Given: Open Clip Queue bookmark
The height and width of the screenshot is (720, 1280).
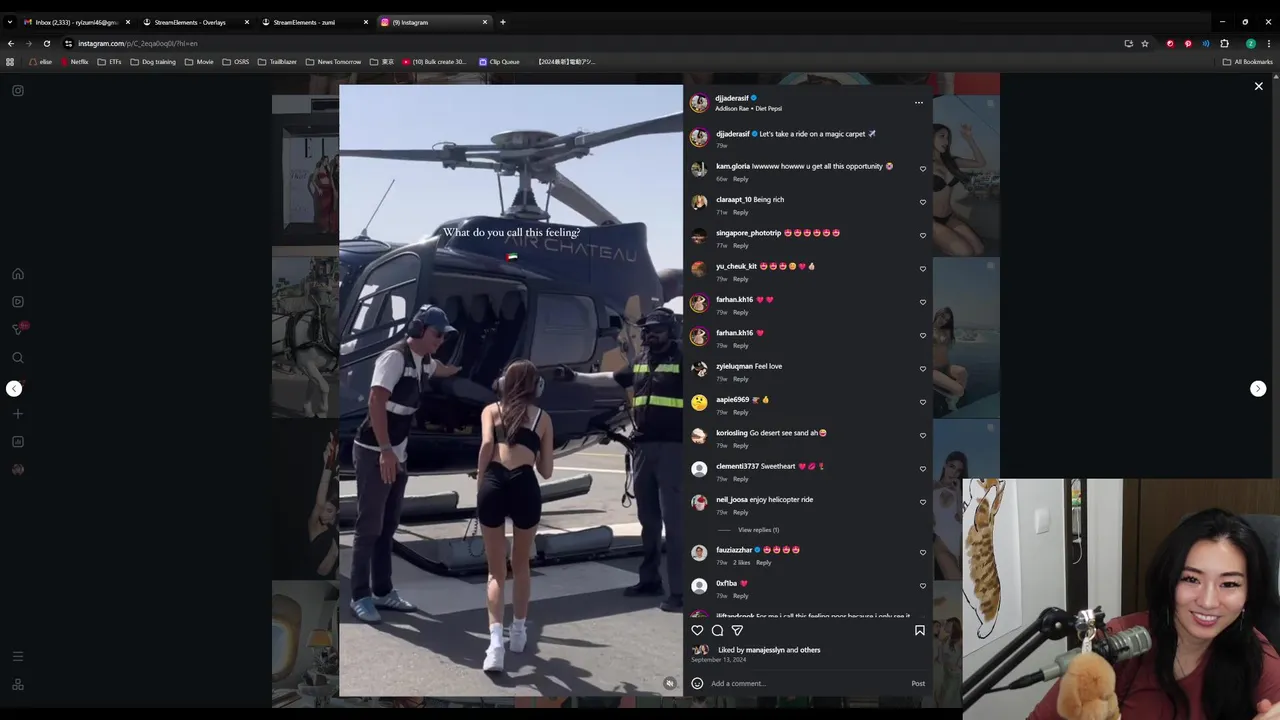Looking at the screenshot, I should [500, 62].
